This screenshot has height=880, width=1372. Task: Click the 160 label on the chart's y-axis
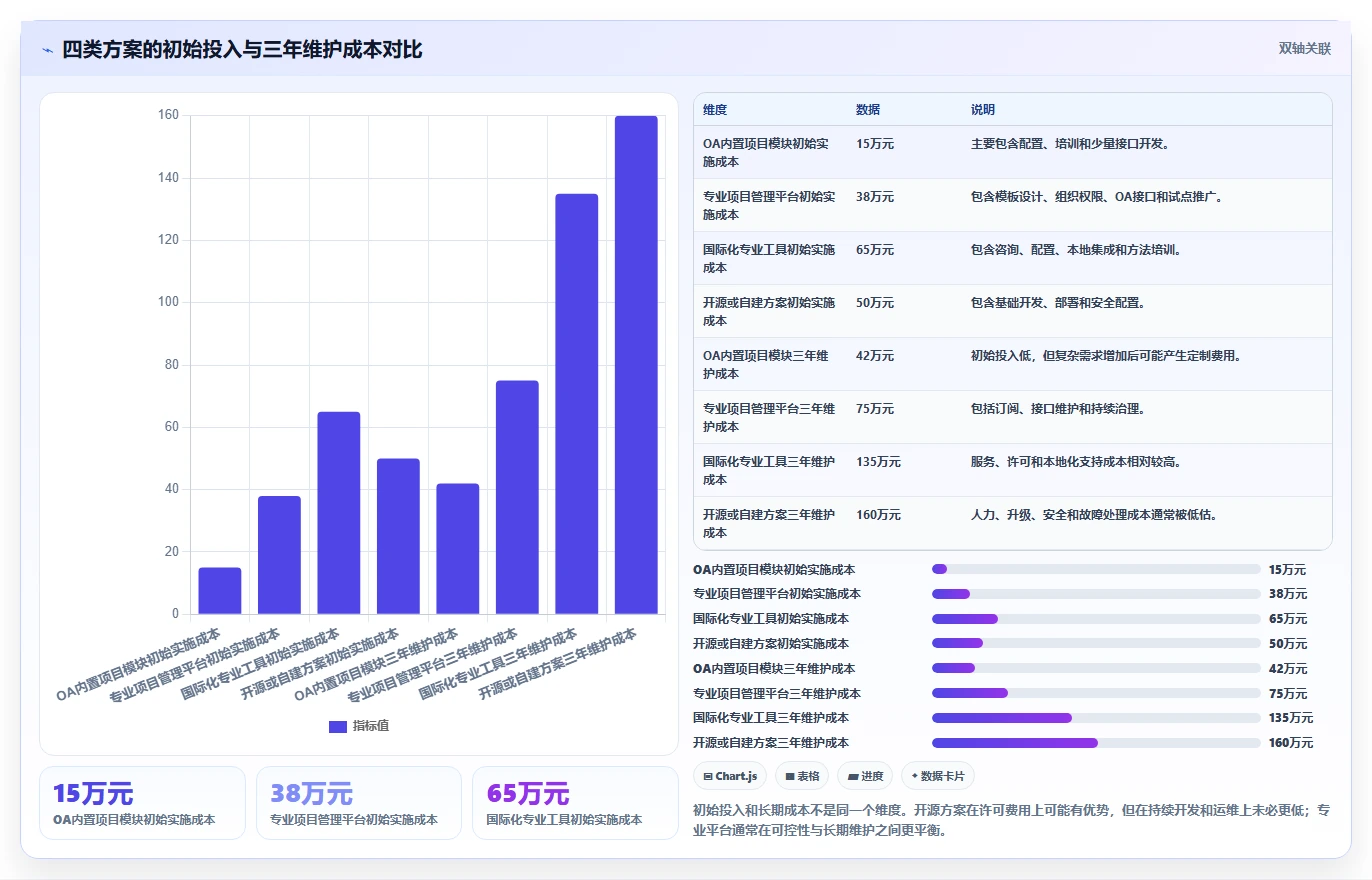(x=169, y=116)
